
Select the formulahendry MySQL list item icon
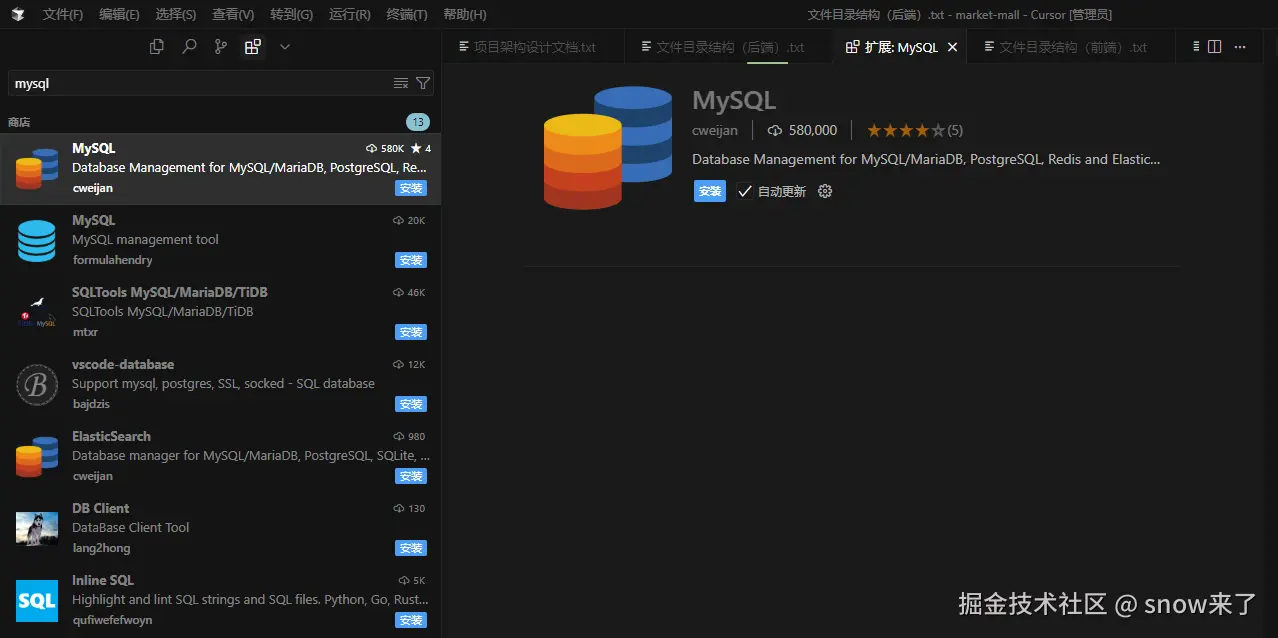coord(37,241)
